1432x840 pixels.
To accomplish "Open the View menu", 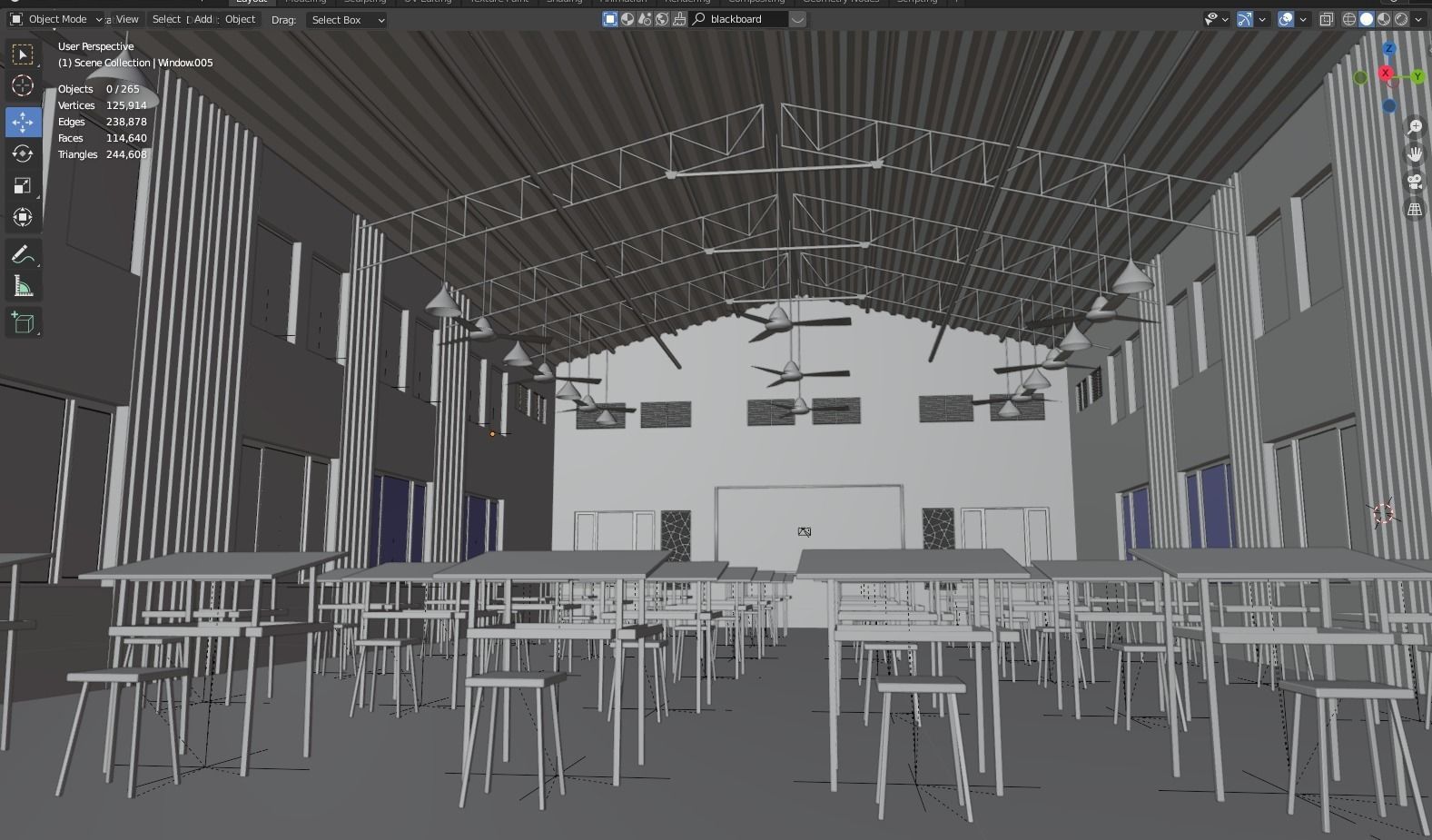I will [x=127, y=19].
